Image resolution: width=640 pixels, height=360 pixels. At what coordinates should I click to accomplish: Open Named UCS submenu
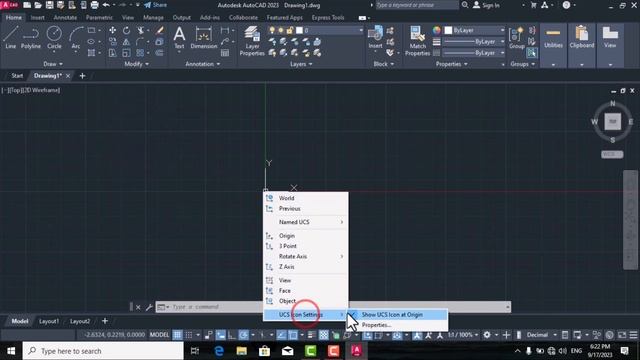point(306,222)
